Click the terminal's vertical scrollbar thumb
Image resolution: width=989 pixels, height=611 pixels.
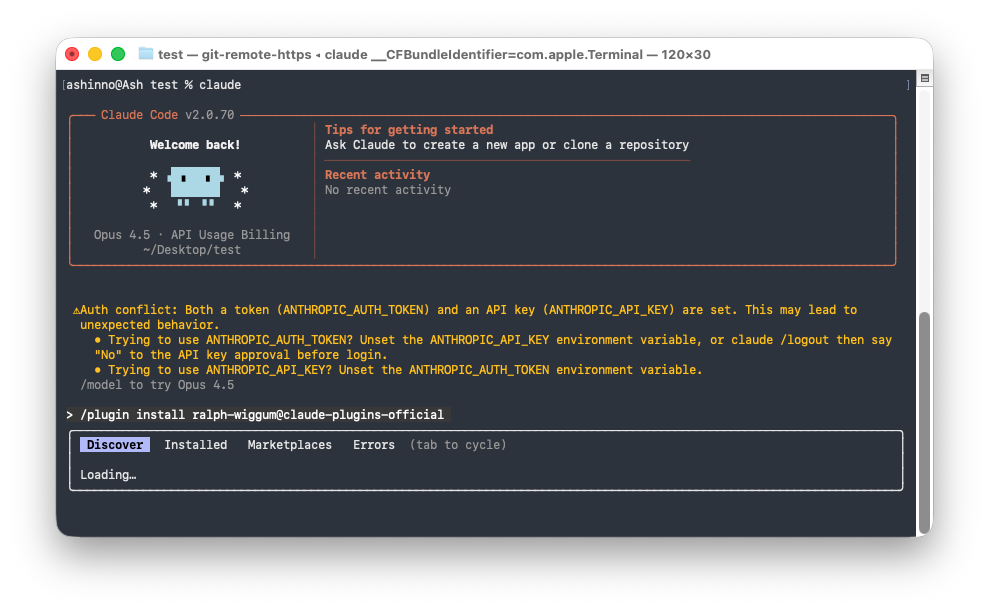coord(924,420)
